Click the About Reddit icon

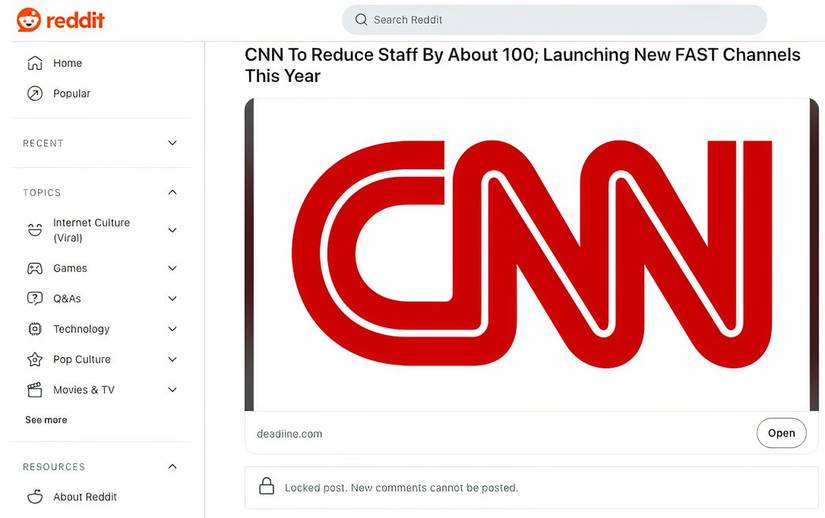35,497
